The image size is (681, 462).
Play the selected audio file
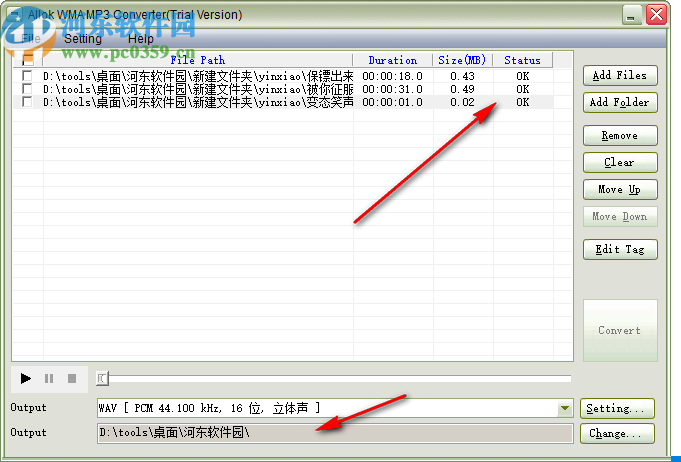[x=26, y=379]
